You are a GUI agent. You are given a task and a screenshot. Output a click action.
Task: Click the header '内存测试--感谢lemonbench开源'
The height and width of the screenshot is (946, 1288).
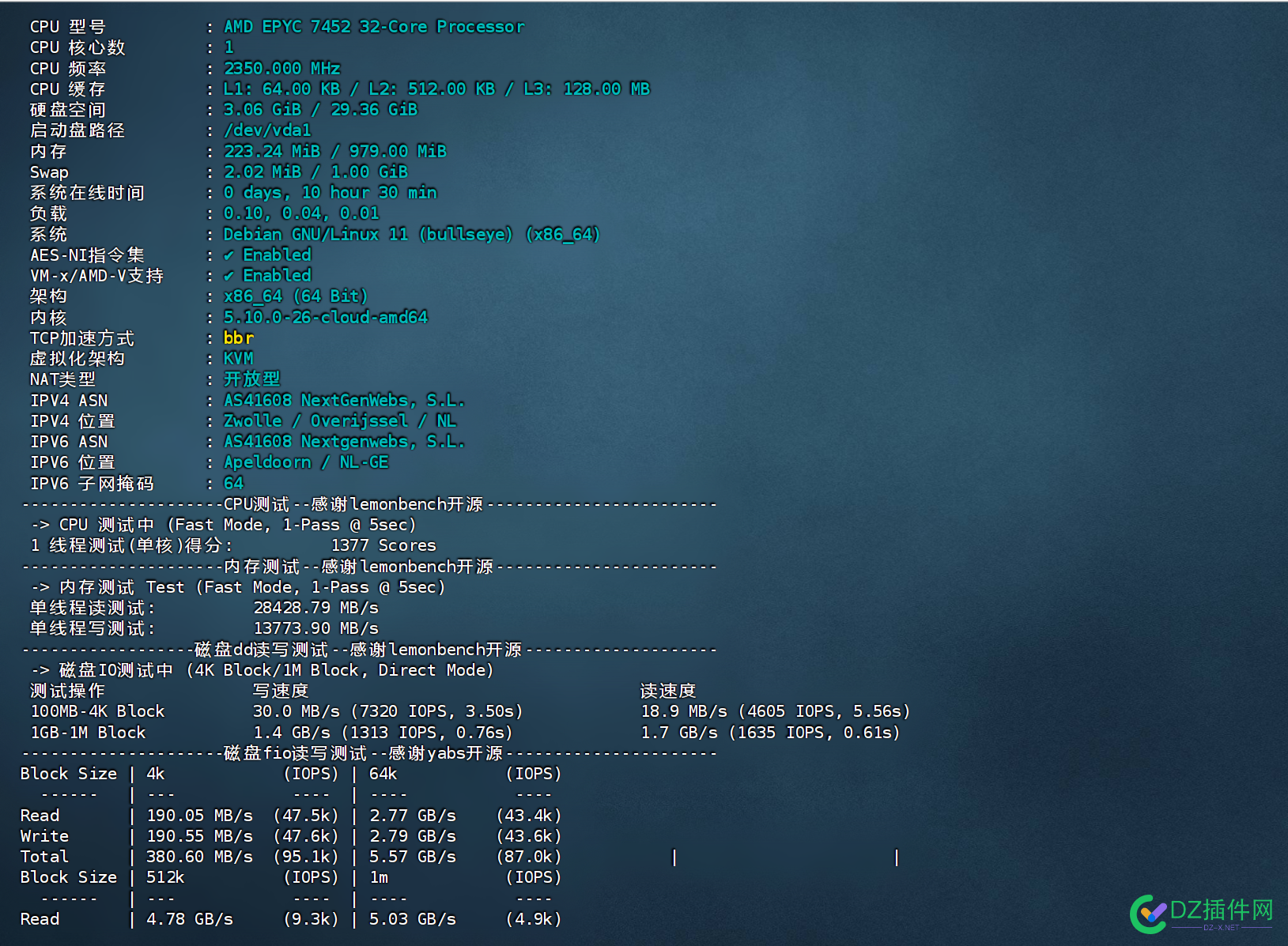pyautogui.click(x=358, y=567)
